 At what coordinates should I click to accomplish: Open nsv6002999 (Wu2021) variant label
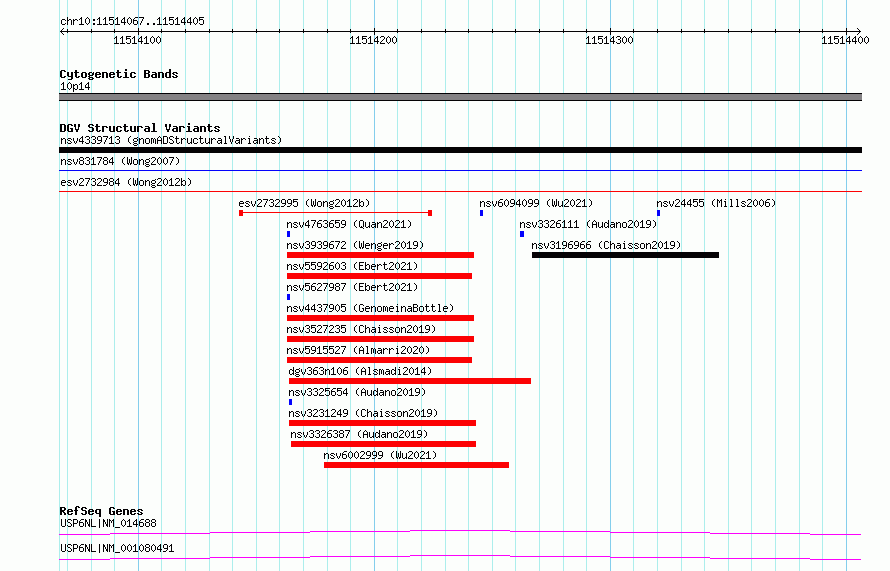(x=380, y=455)
